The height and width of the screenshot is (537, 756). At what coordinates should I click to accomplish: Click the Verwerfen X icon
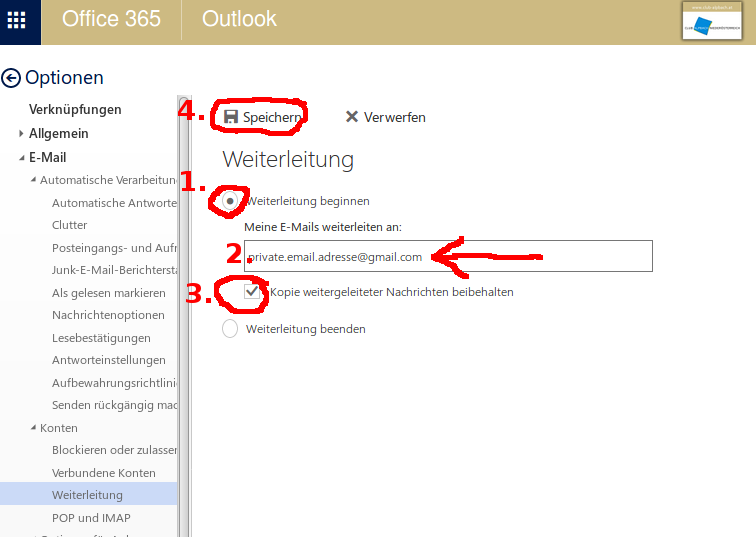click(352, 117)
